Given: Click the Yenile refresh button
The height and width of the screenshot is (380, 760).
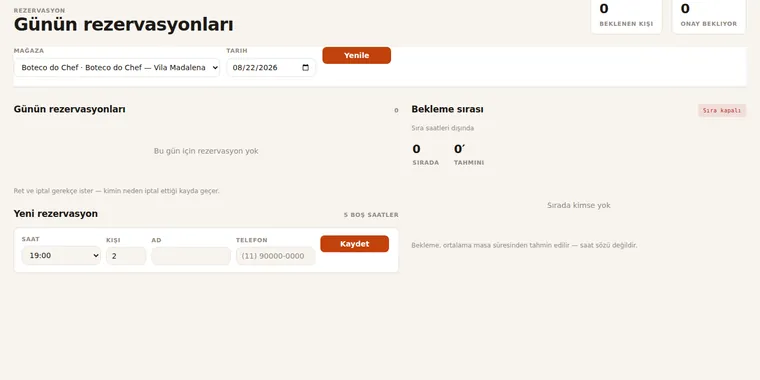Looking at the screenshot, I should coord(356,55).
